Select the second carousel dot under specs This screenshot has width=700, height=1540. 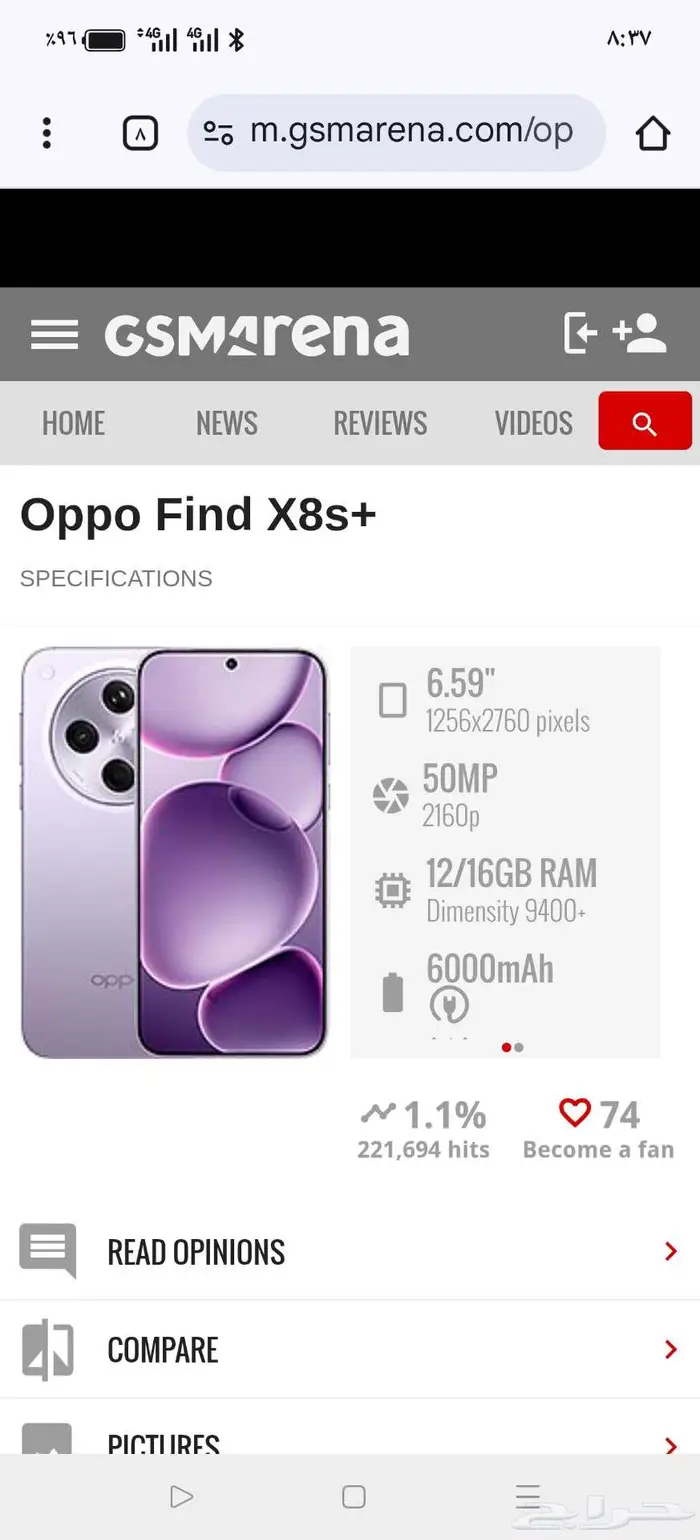coord(520,1047)
